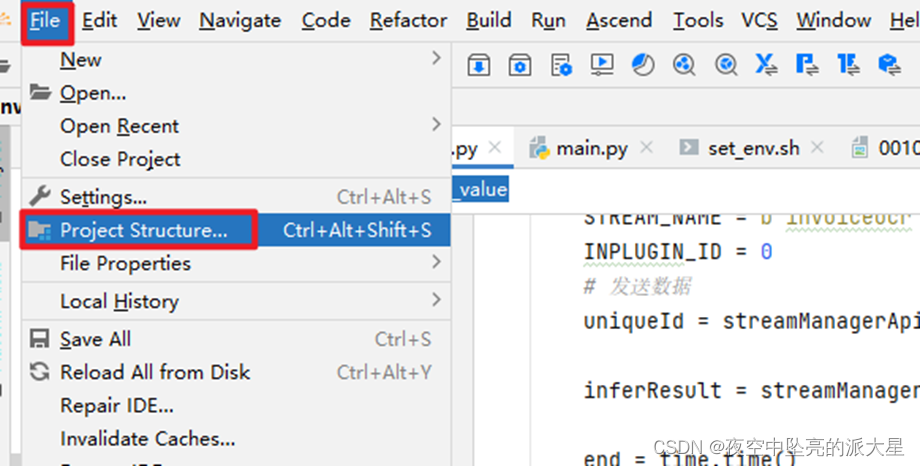Open the File menu

(x=47, y=22)
